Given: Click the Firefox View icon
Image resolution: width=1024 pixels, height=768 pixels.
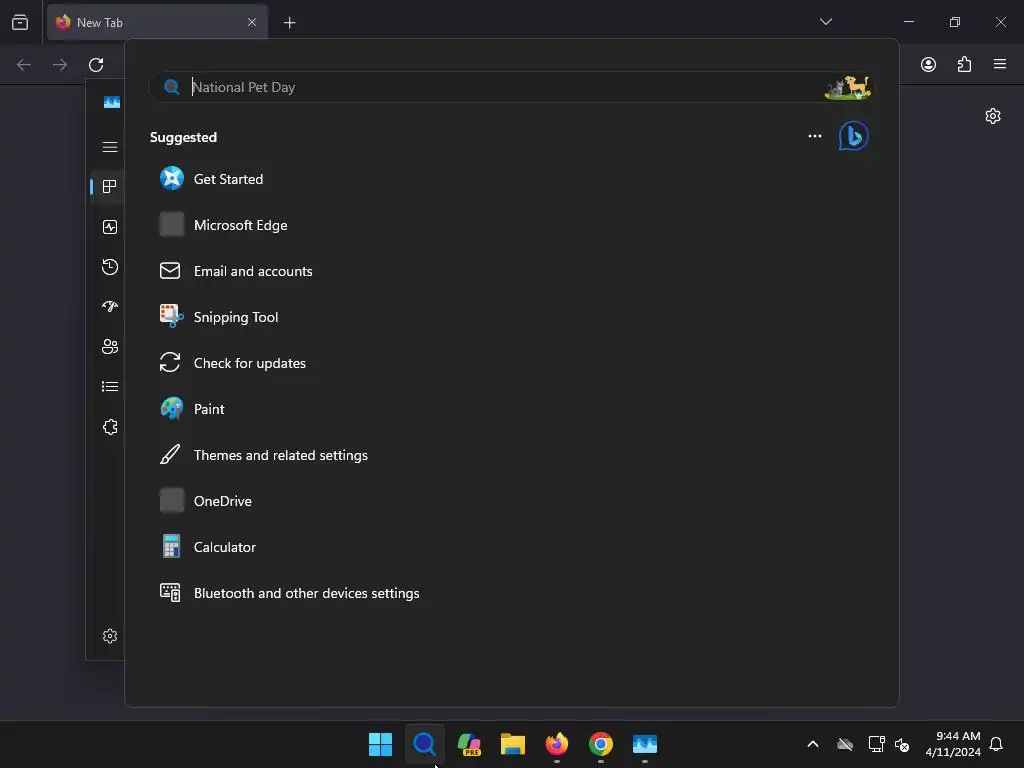Looking at the screenshot, I should tap(20, 22).
